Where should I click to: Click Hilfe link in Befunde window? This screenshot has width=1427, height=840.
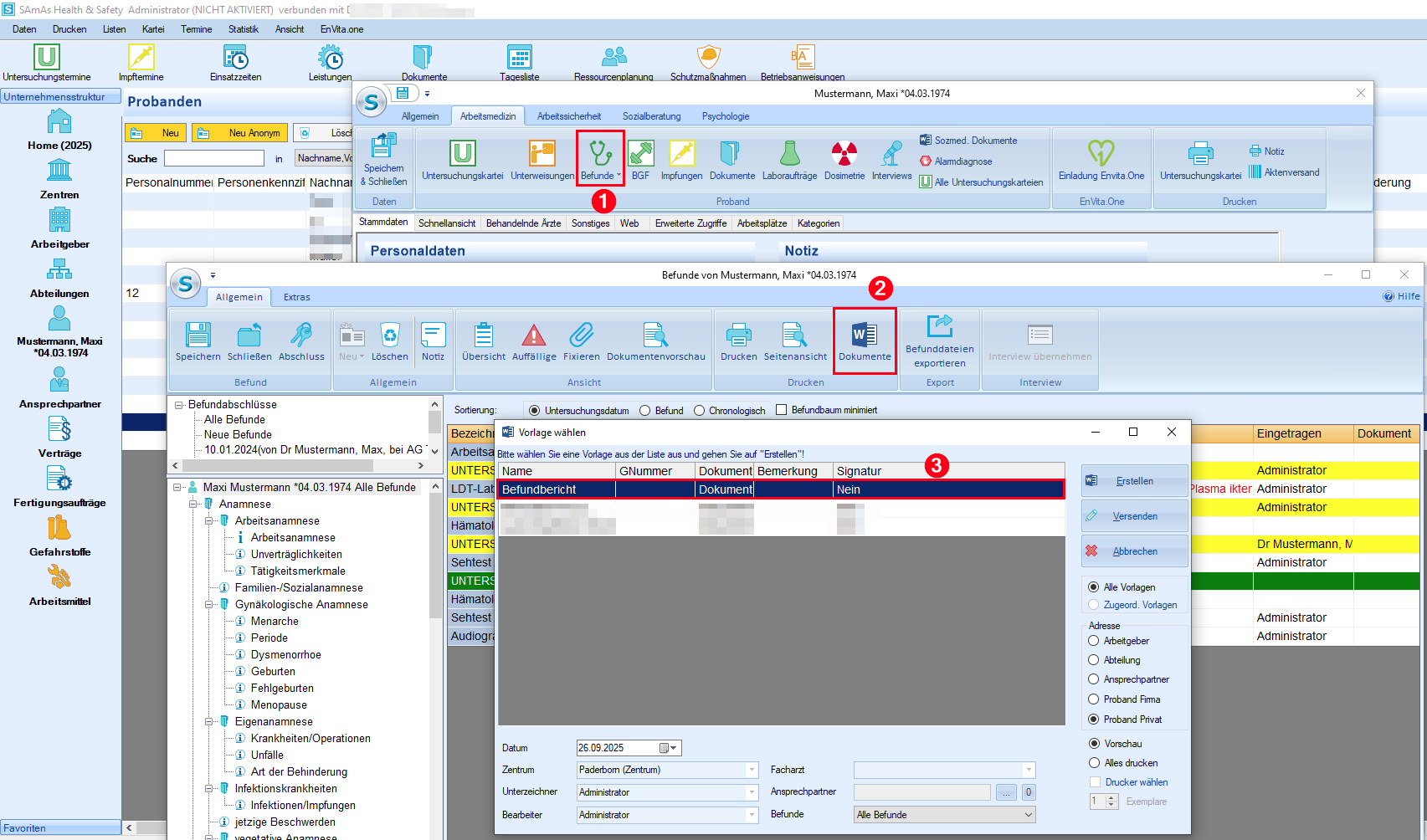coord(1402,296)
